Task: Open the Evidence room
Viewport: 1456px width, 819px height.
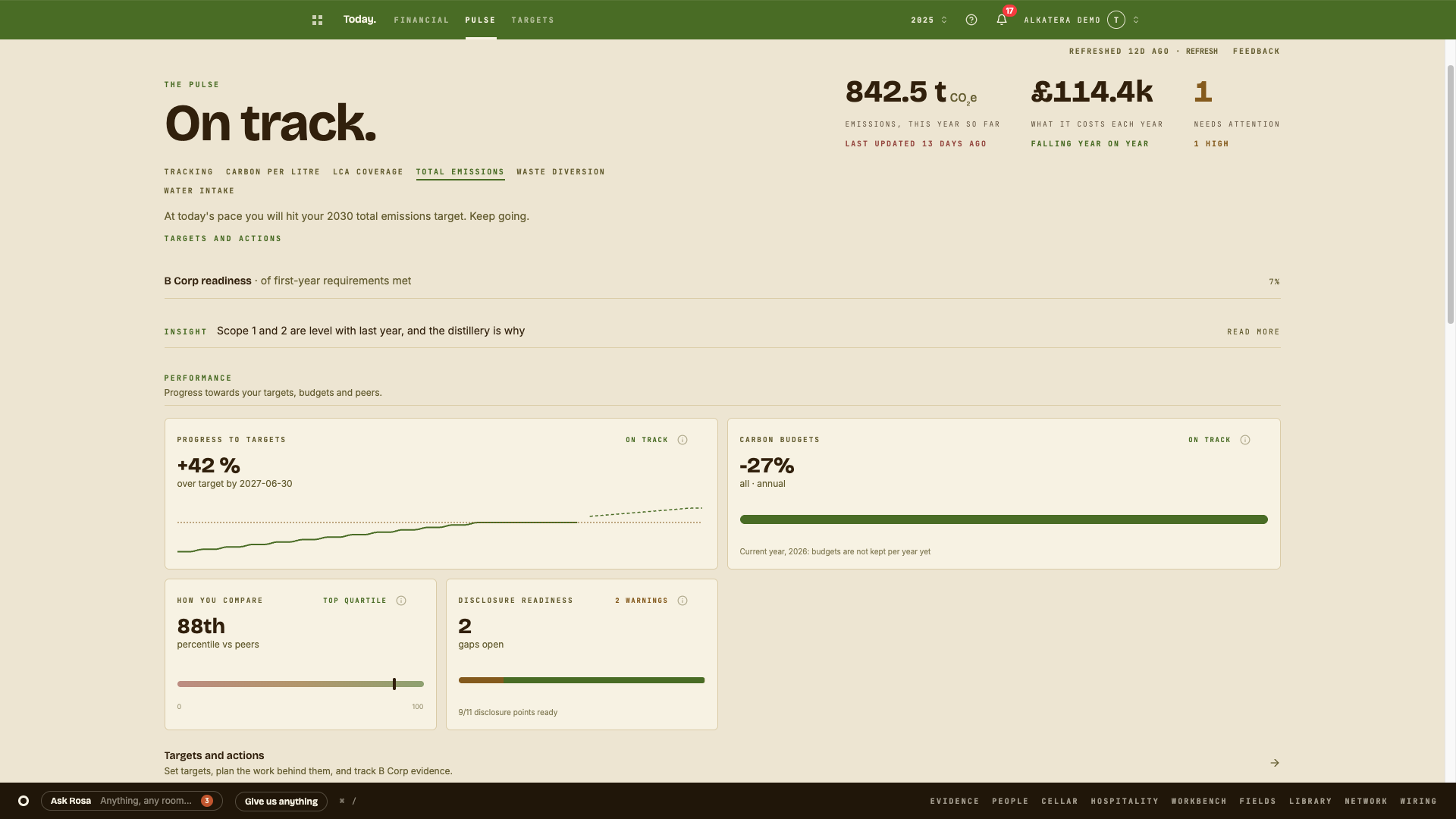Action: click(x=955, y=802)
